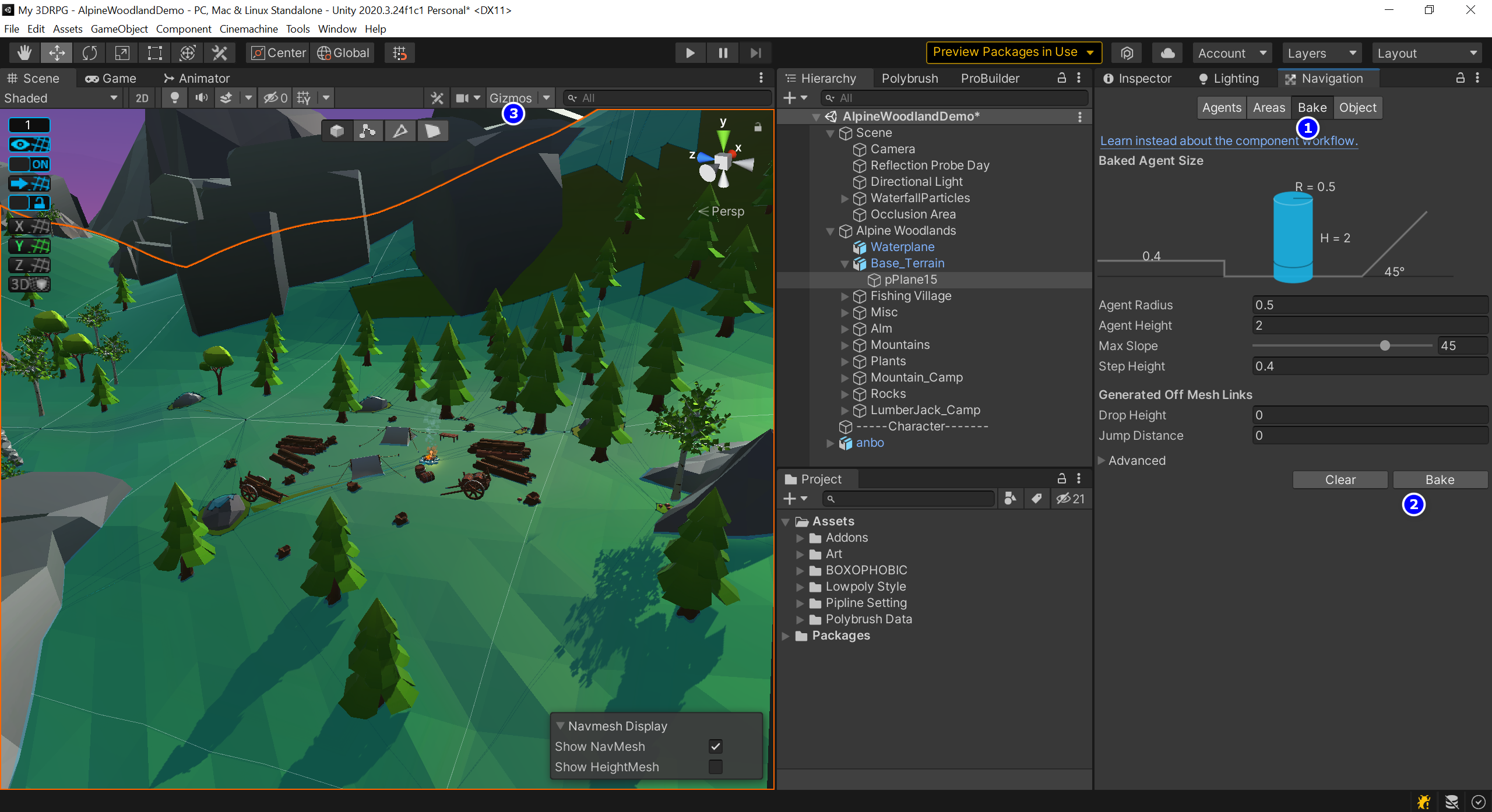Open Gizmos dropdown arrow
The image size is (1492, 812).
click(547, 98)
